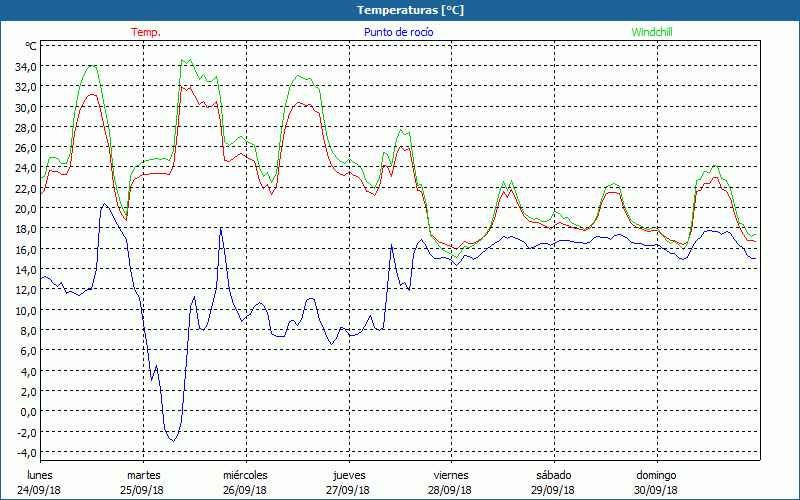This screenshot has height=500, width=800.
Task: Click the miércoles day label
Action: pos(245,475)
